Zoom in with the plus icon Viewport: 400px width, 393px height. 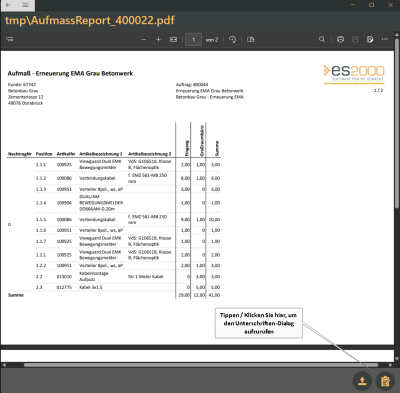click(158, 40)
